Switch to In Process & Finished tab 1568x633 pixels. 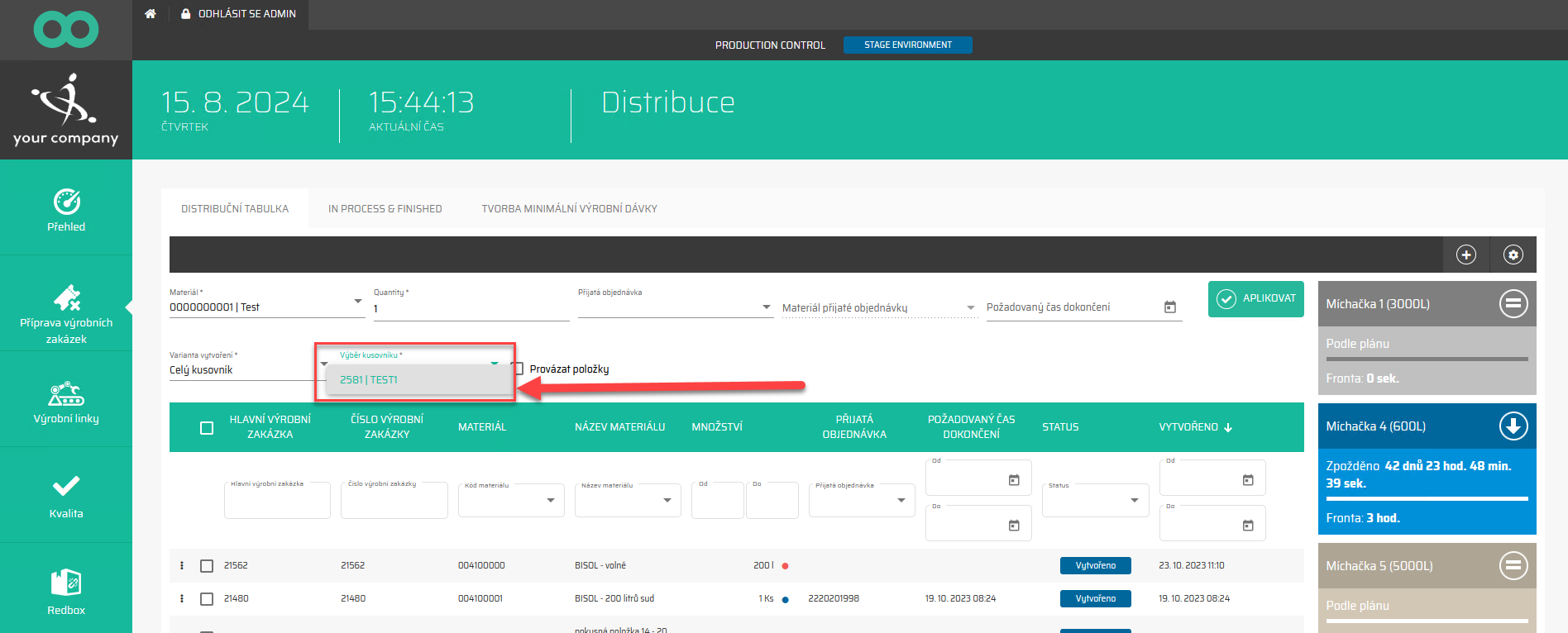385,209
